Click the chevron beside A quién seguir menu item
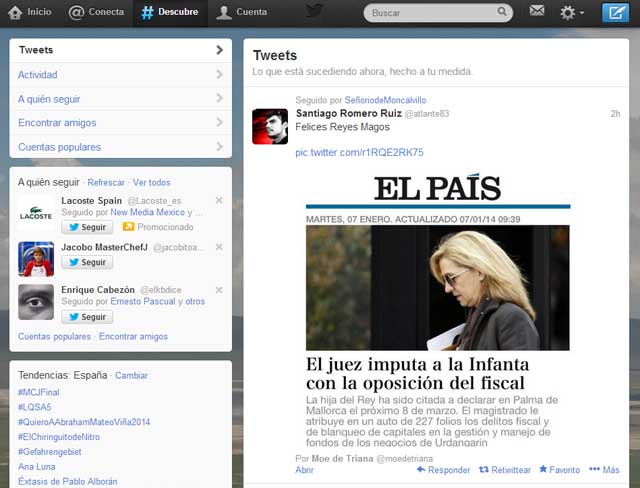Viewport: 640px width, 488px height. click(x=220, y=98)
